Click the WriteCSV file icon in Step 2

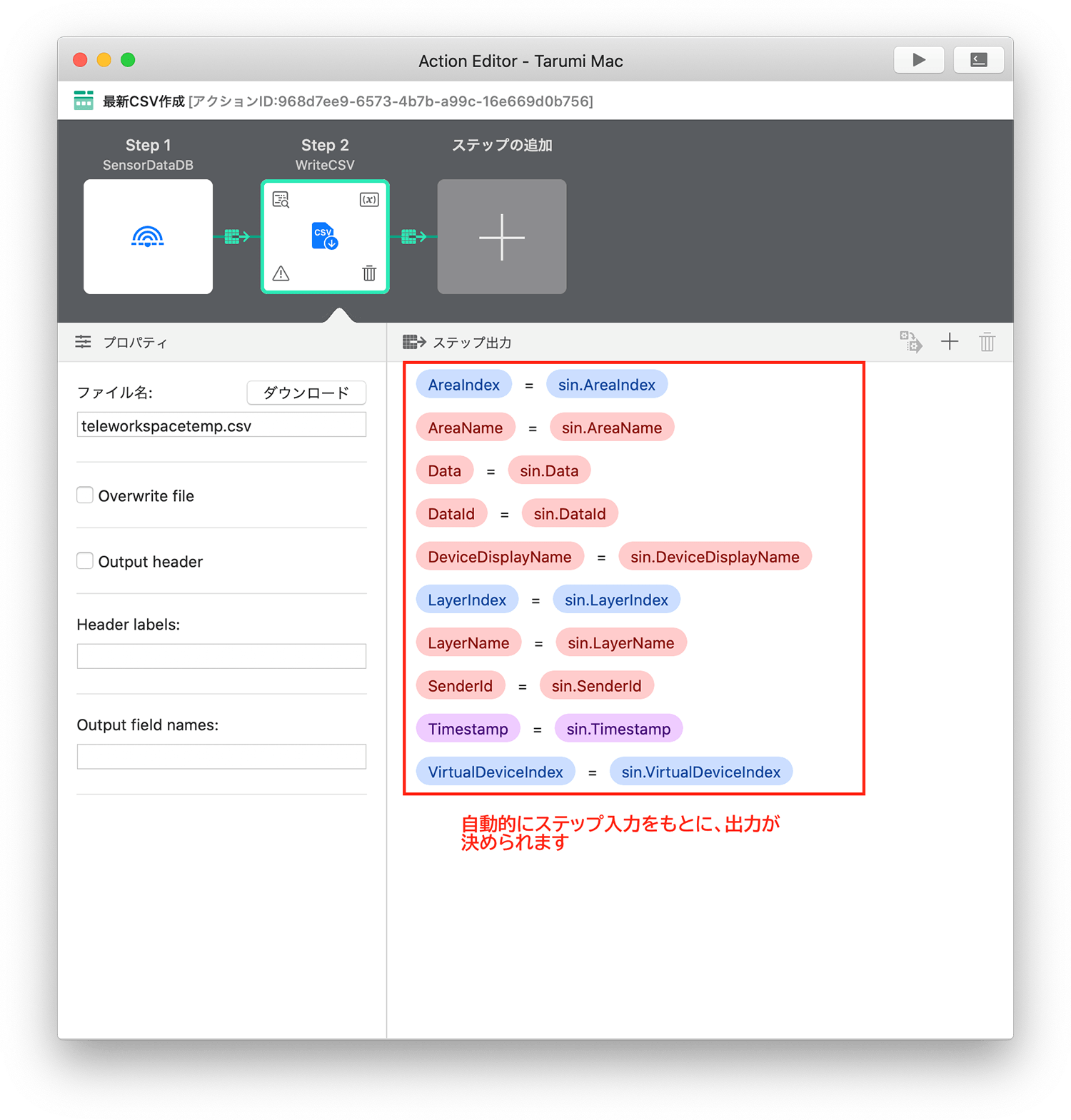(324, 236)
